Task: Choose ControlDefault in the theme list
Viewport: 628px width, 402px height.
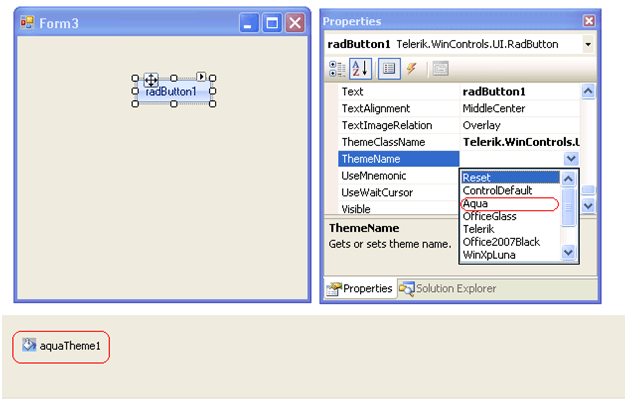Action: point(510,190)
